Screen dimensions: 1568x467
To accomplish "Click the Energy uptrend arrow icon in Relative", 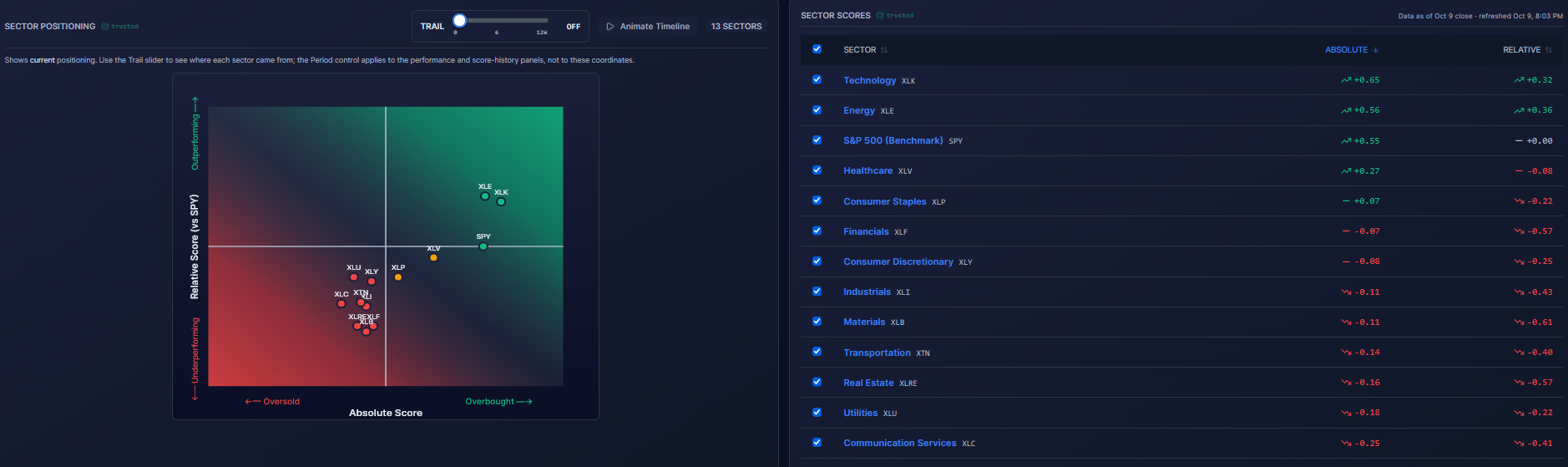I will click(1519, 110).
